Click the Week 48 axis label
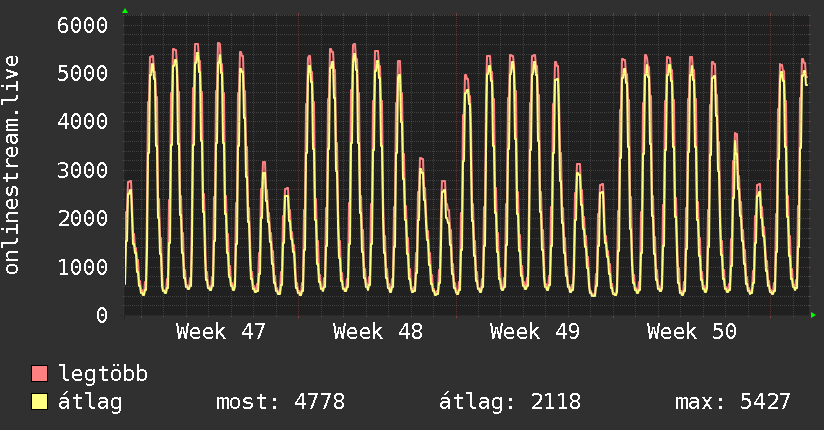The width and height of the screenshot is (824, 430). tap(378, 332)
